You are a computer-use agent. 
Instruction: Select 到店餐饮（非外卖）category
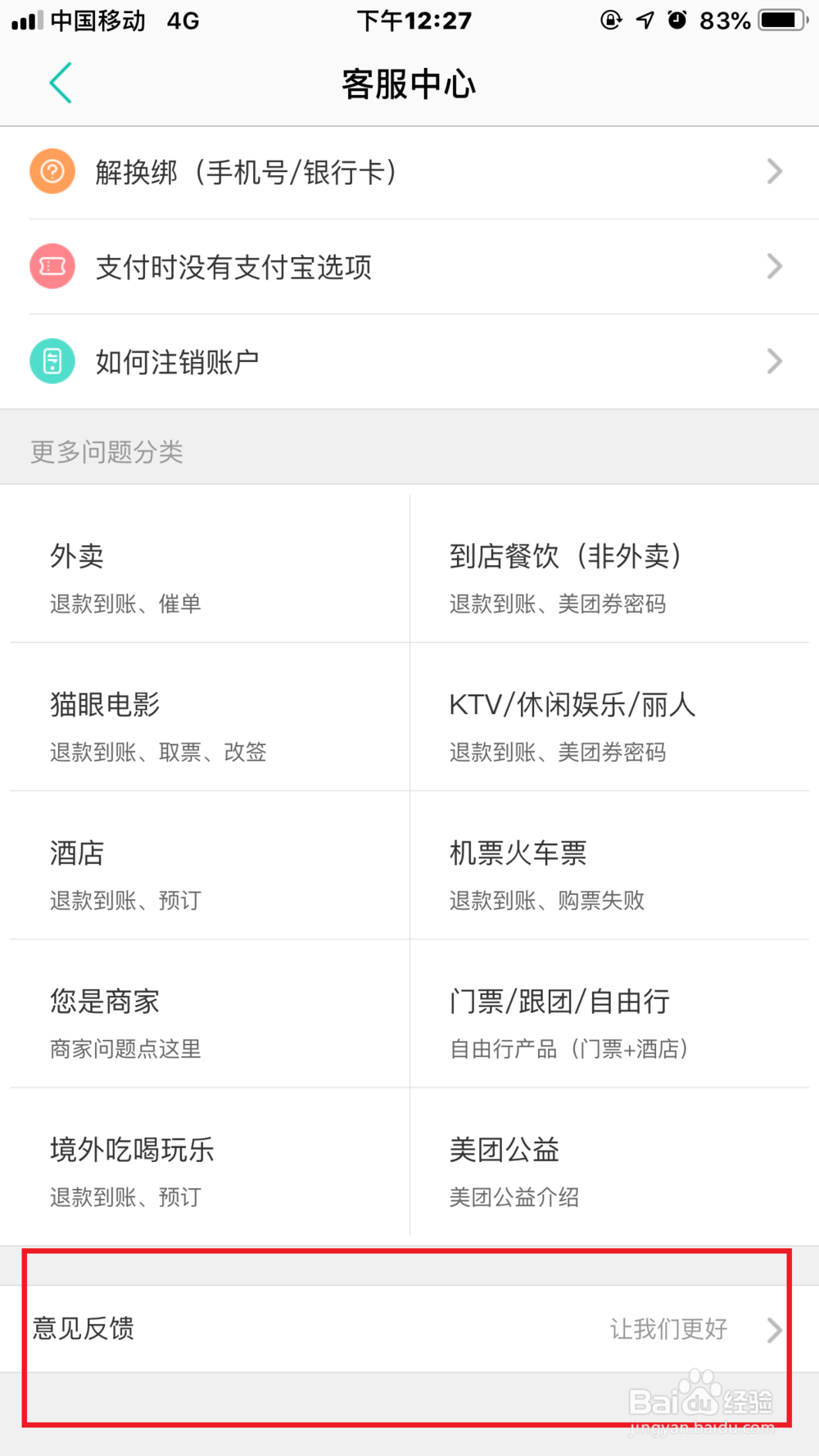pos(609,568)
